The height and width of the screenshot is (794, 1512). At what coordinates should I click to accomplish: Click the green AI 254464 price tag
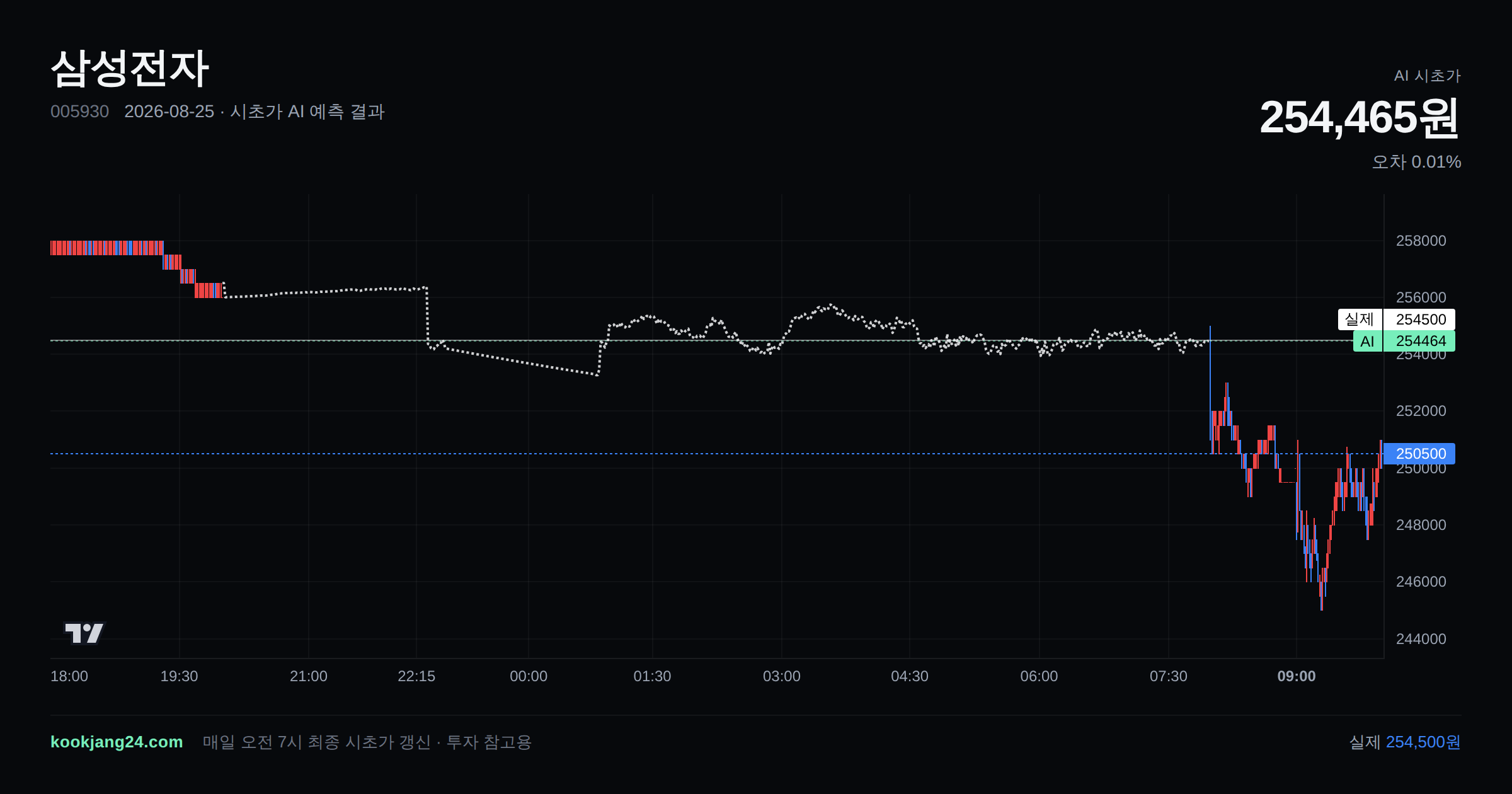point(1404,341)
